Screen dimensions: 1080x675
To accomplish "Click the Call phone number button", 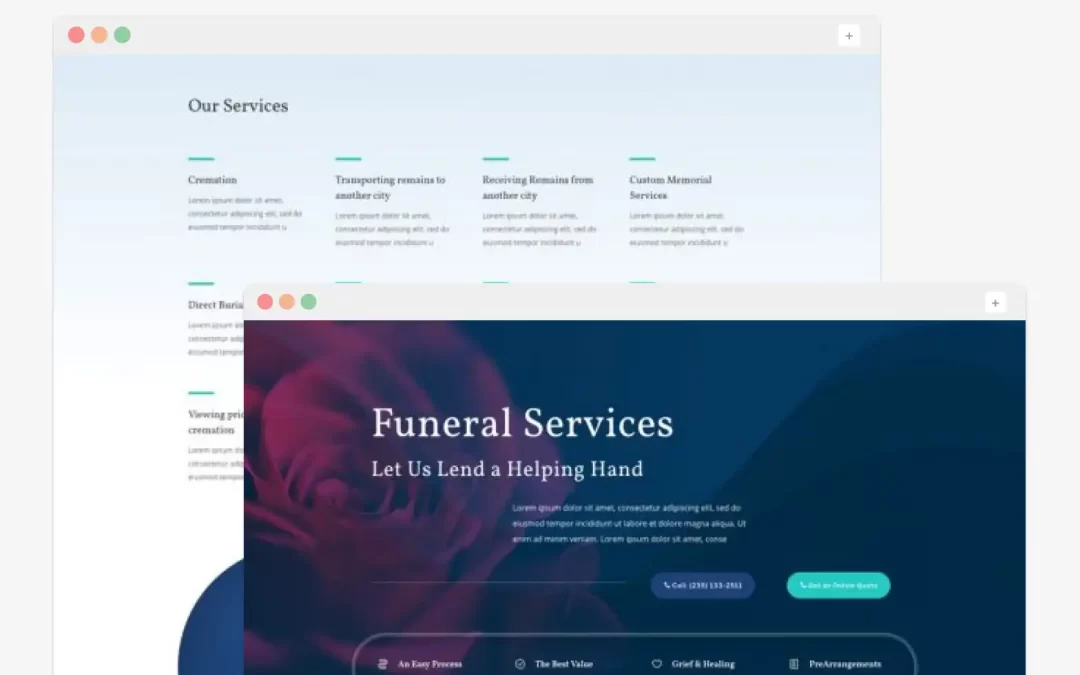I will pos(703,585).
